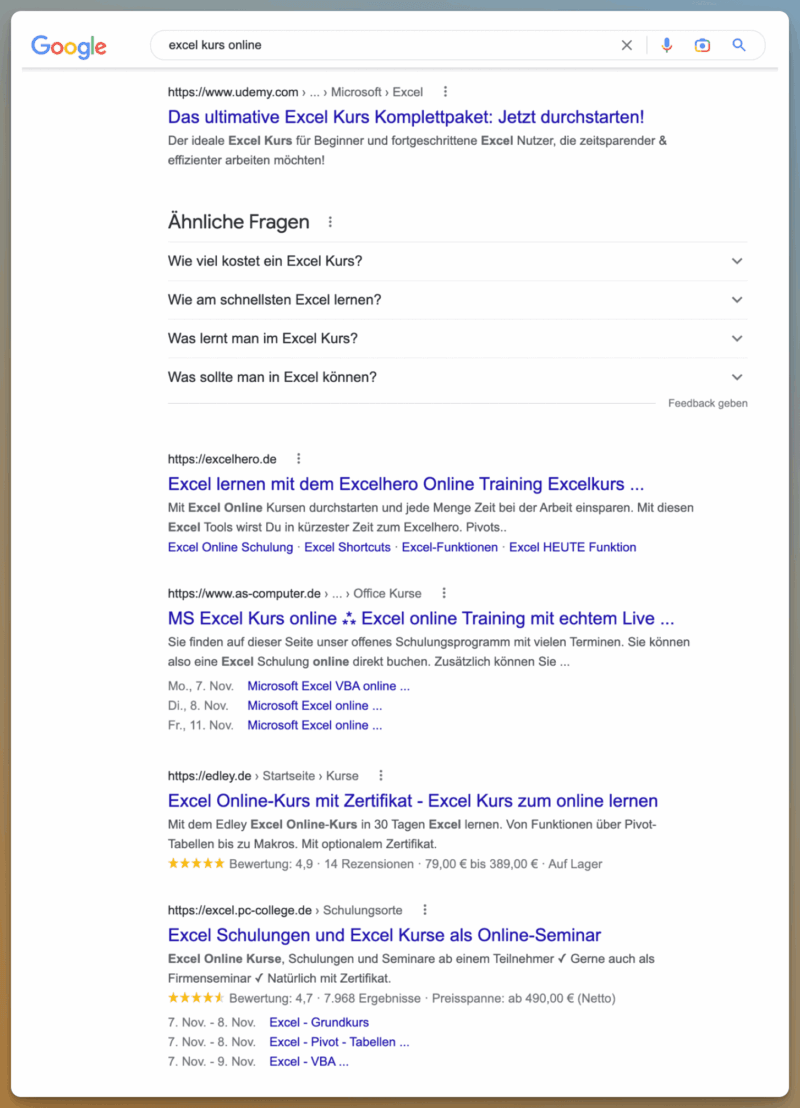Open the three-dot menu beside the Udemy result
This screenshot has width=800, height=1108.
click(x=444, y=91)
